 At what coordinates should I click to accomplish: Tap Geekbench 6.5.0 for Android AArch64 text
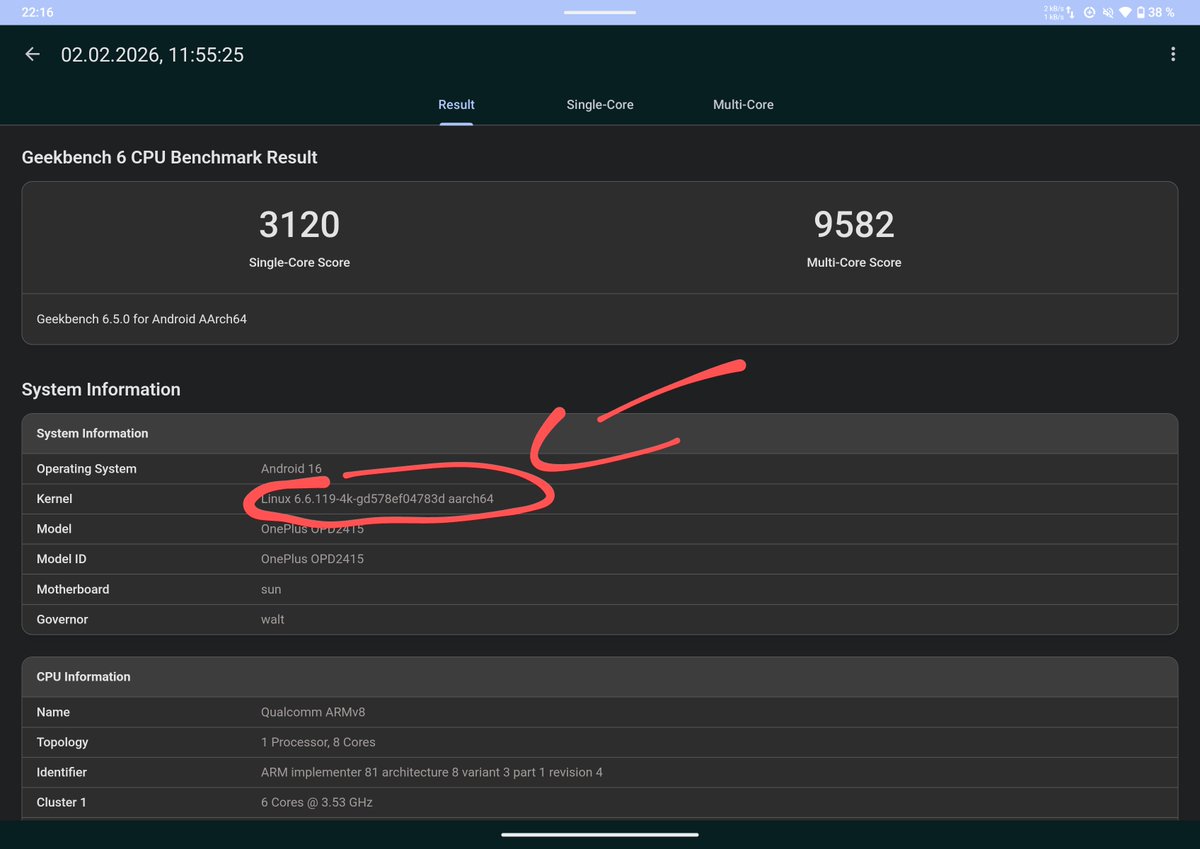coord(142,319)
